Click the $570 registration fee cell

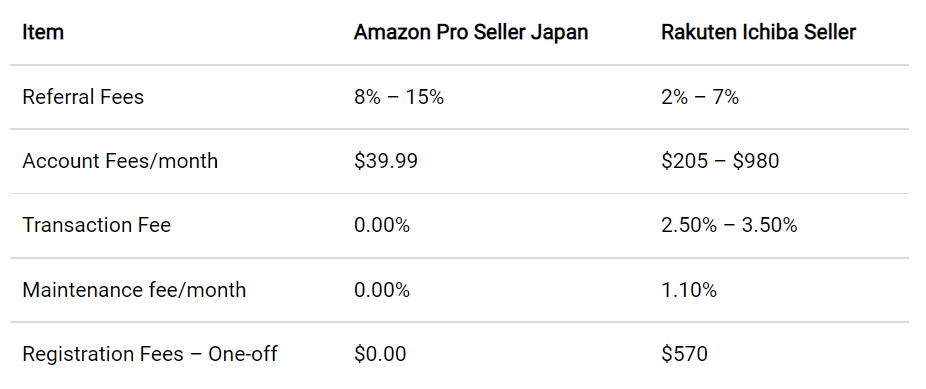pyautogui.click(x=684, y=354)
